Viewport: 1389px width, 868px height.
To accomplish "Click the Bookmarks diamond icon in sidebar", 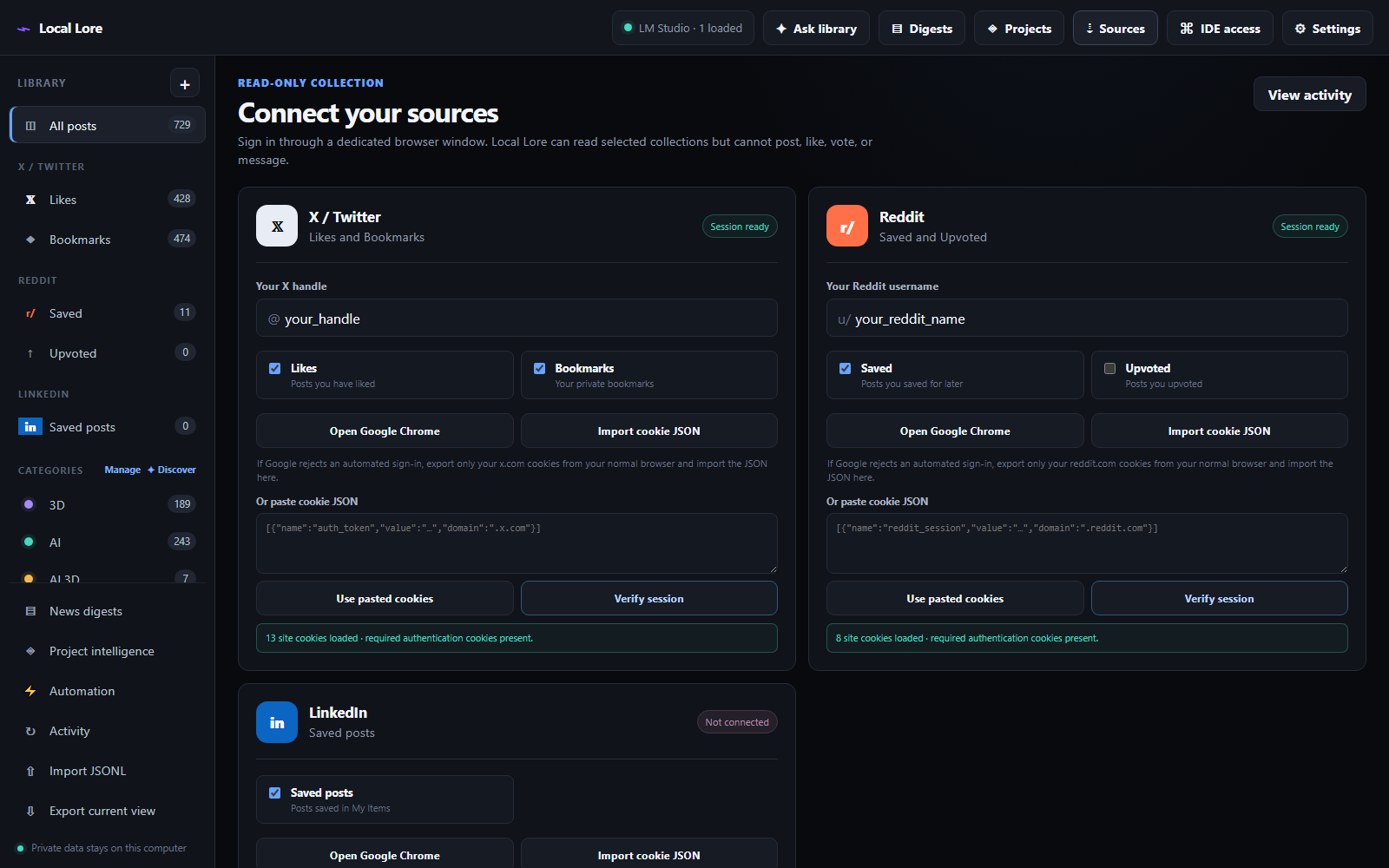I will click(x=30, y=240).
